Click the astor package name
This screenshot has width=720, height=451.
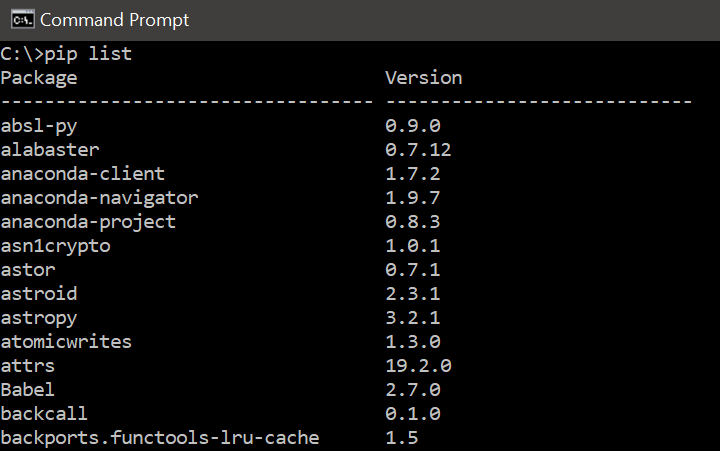tap(28, 270)
